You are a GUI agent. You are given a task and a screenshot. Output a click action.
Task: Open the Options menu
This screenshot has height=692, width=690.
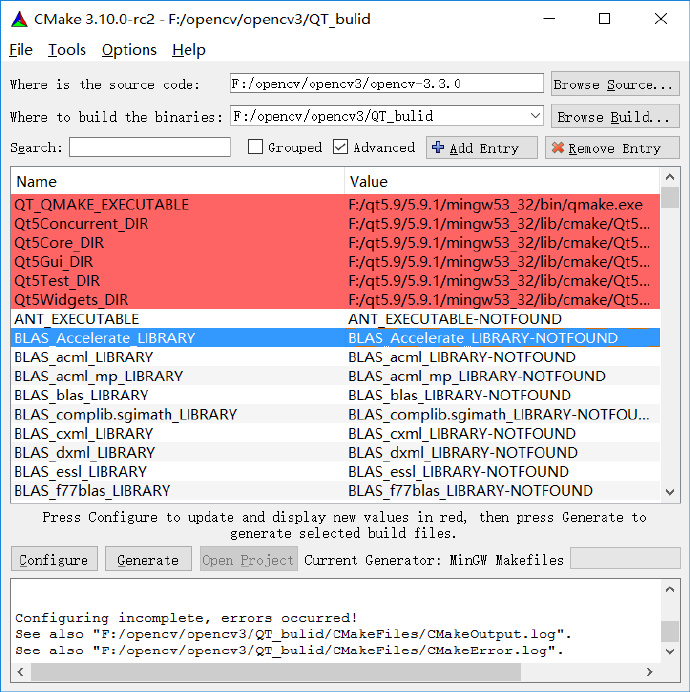pos(129,50)
